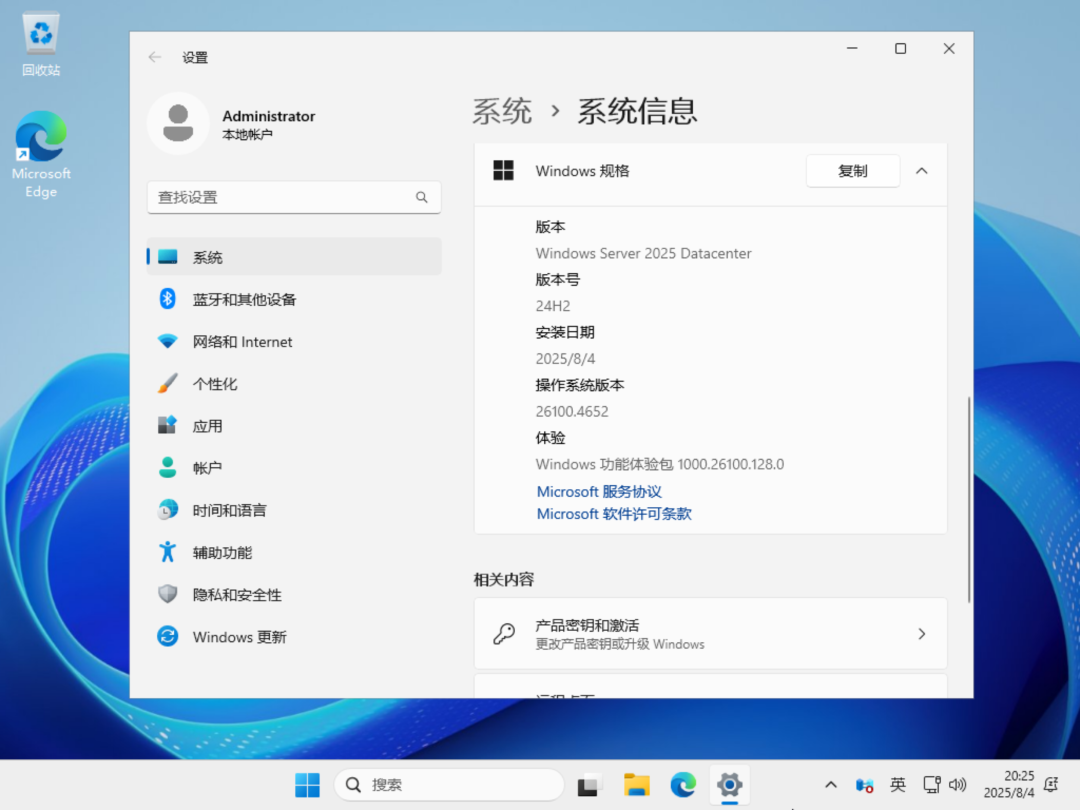This screenshot has width=1080, height=810.
Task: Open the Recycle Bin desktop icon
Action: [x=41, y=44]
